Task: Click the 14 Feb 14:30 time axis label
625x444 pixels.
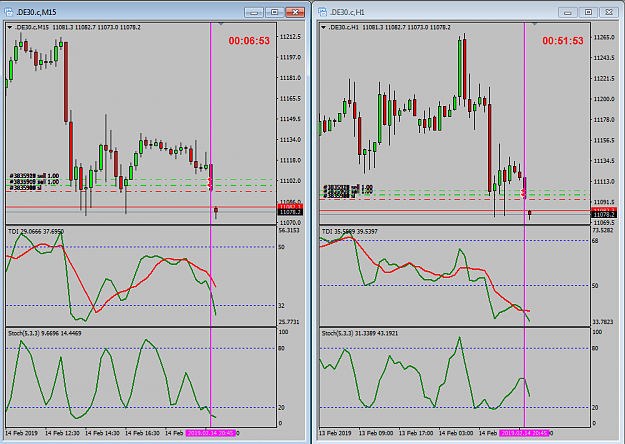Action: point(102,433)
